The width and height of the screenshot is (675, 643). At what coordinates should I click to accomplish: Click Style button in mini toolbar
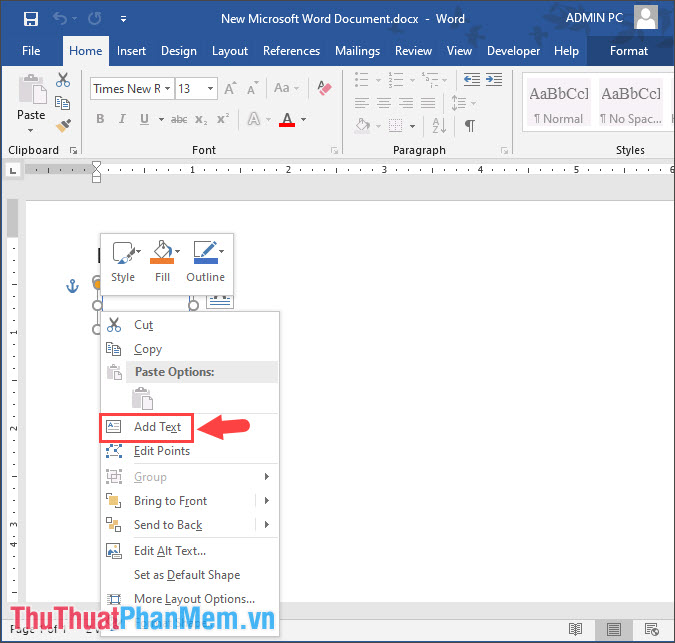pyautogui.click(x=123, y=263)
